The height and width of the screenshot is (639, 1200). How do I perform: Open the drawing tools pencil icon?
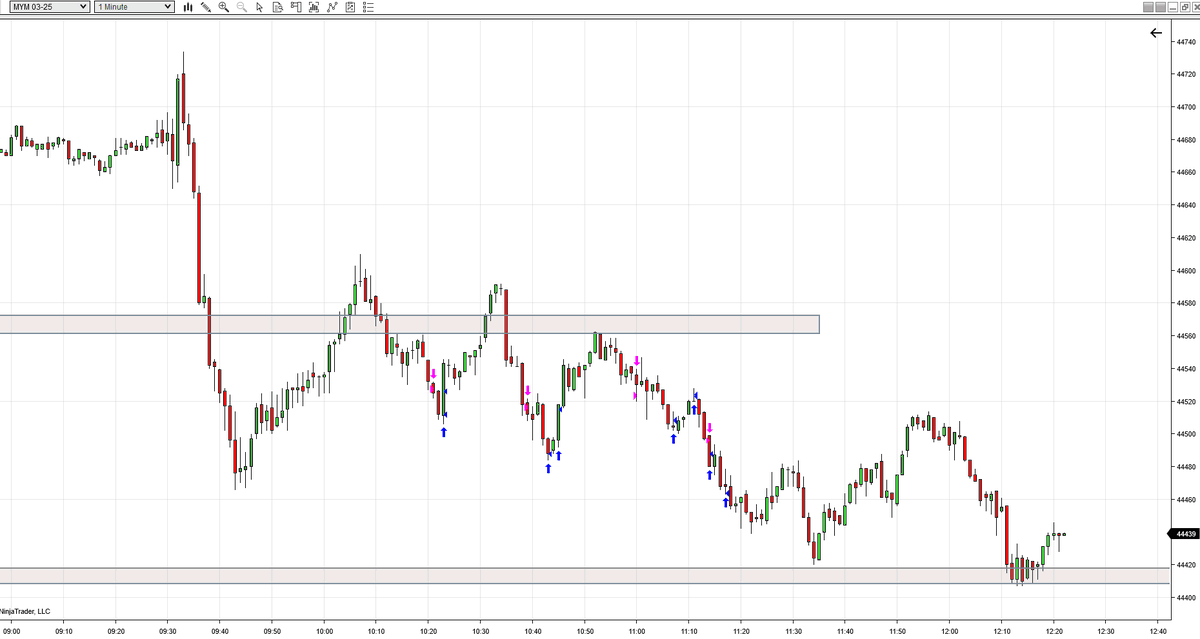coord(205,7)
